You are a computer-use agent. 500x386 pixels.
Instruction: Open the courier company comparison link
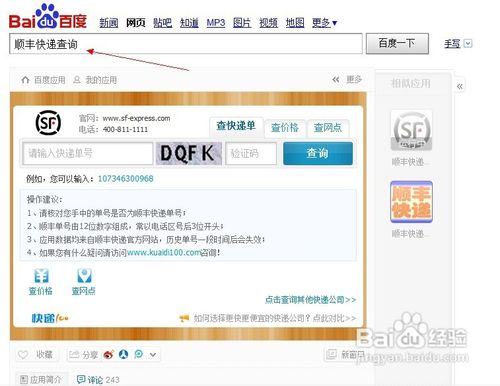point(275,318)
